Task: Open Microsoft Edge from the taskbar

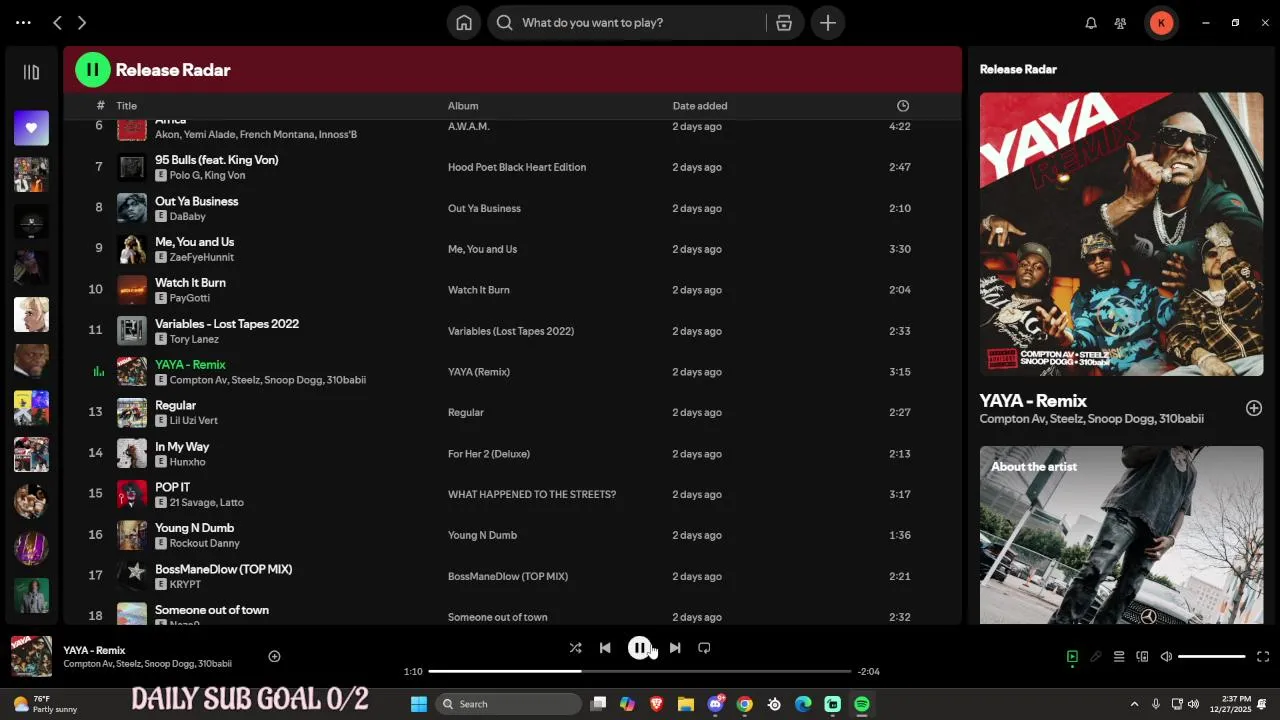Action: (803, 704)
